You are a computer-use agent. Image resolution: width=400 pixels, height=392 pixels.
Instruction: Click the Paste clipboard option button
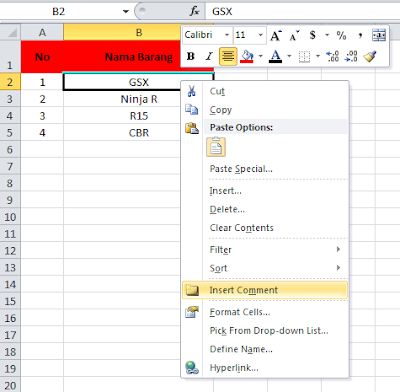point(216,147)
